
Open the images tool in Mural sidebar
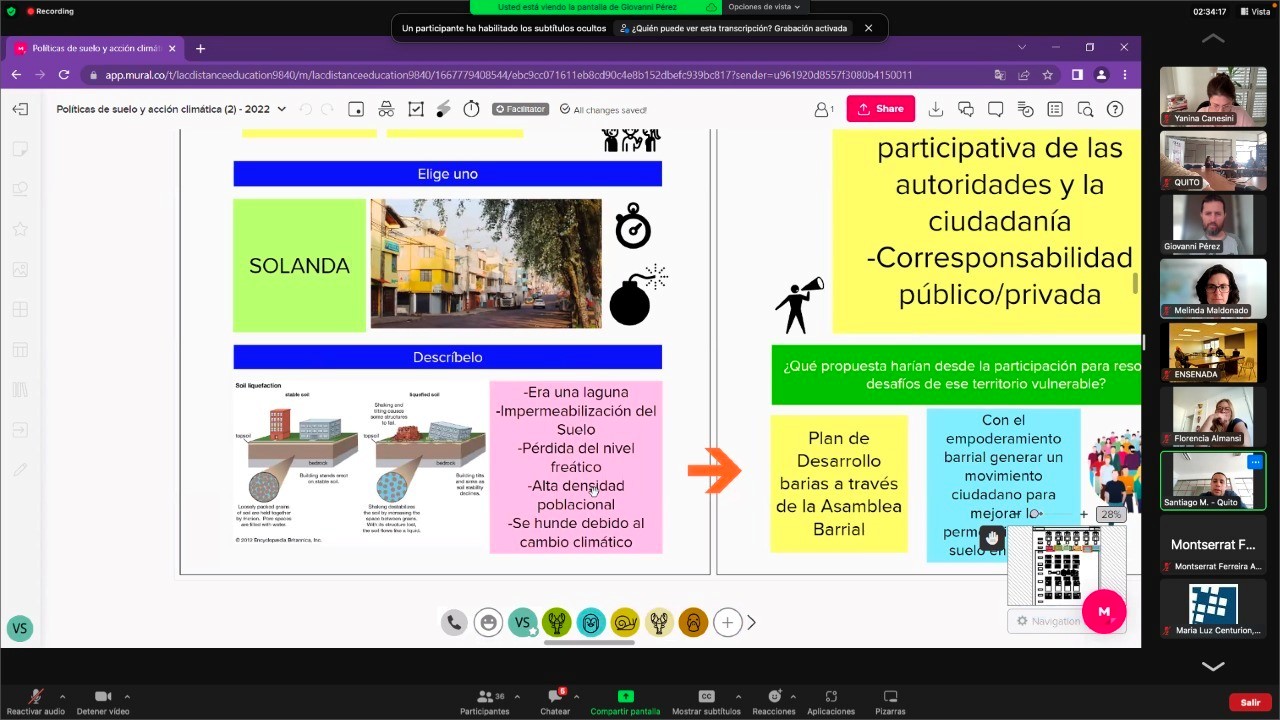click(x=20, y=269)
